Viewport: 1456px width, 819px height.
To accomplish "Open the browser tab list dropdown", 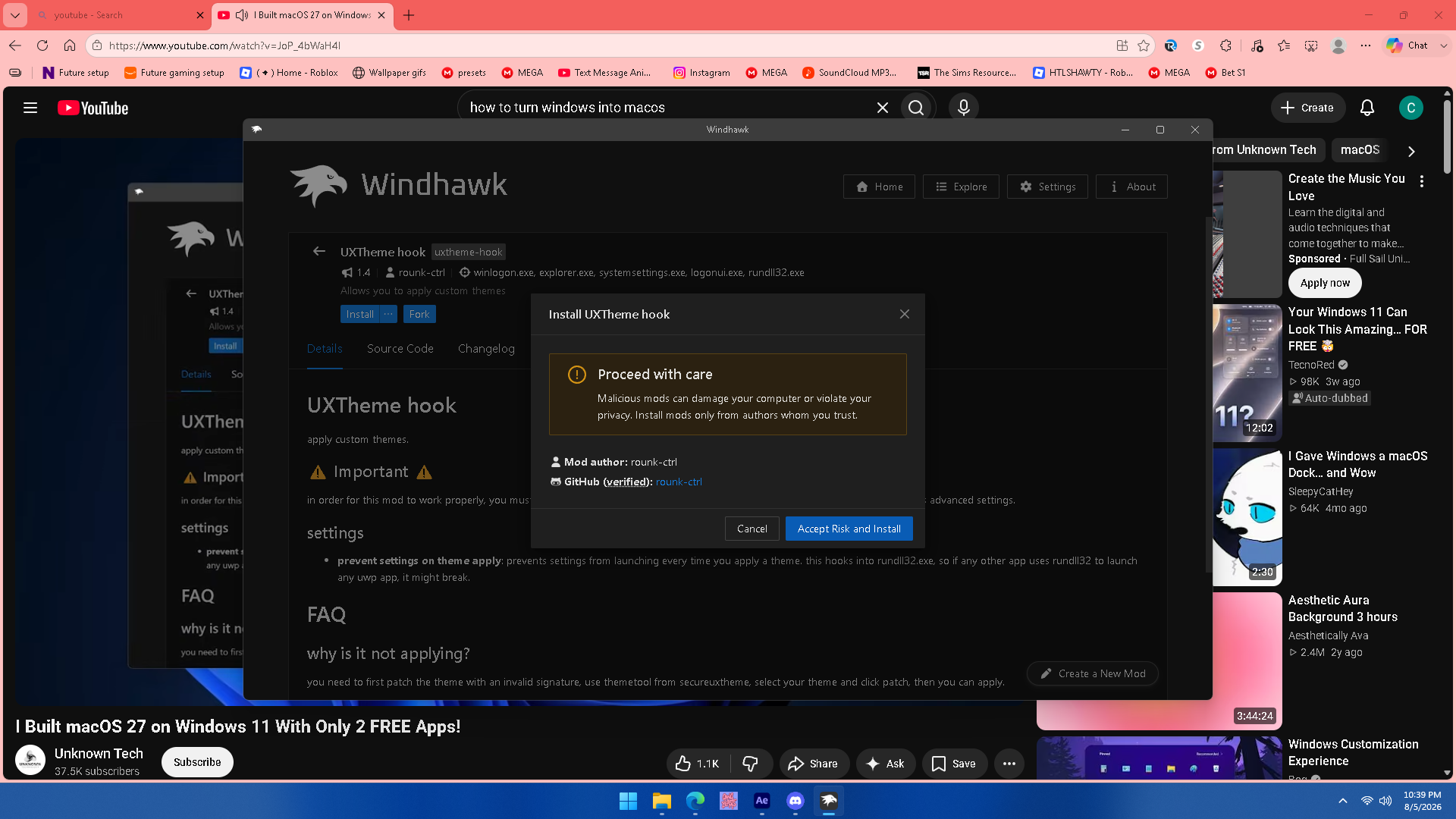I will click(x=15, y=15).
